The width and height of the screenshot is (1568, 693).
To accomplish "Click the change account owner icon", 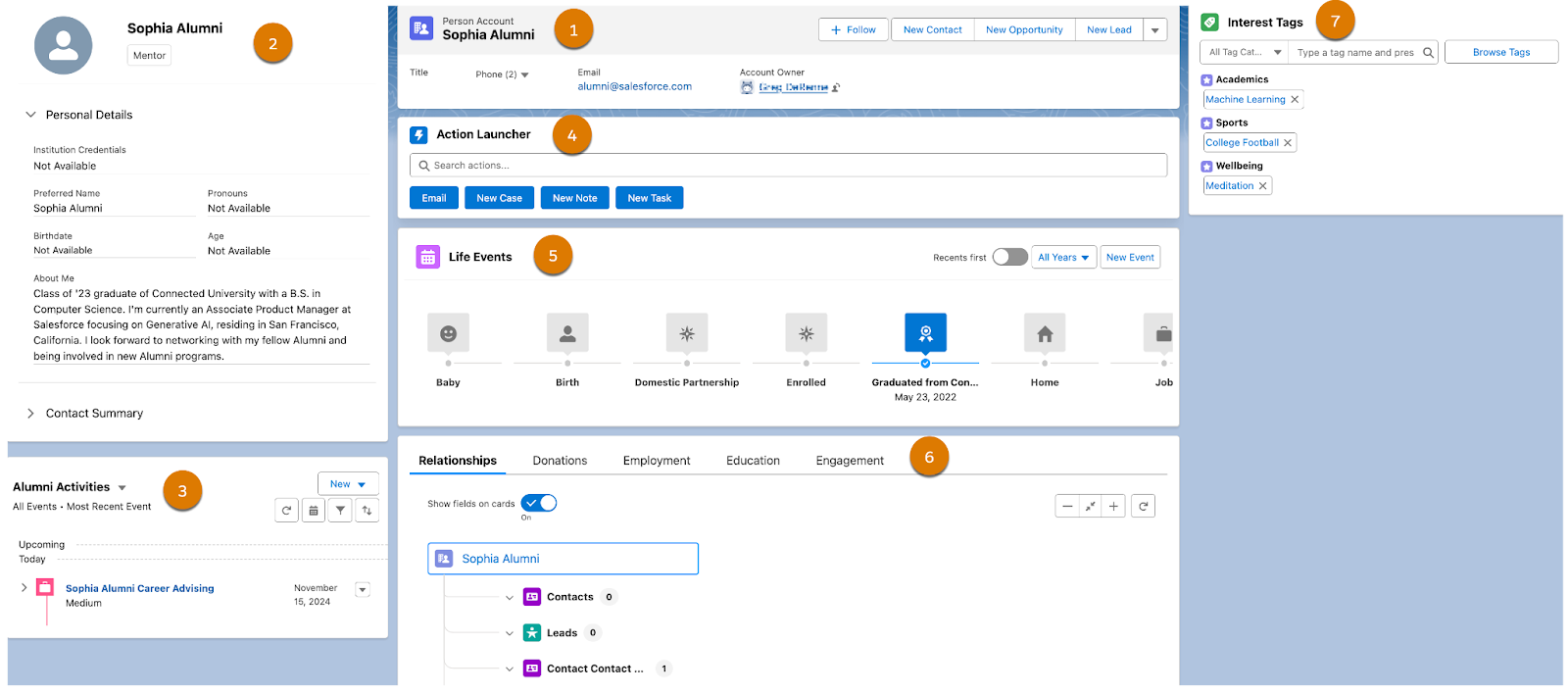I will [x=836, y=87].
